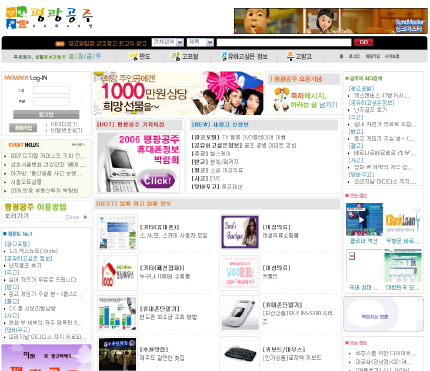The width and height of the screenshot is (430, 371).
Task: Open the 공유하고싶은 정보 menu tab
Action: (244, 56)
